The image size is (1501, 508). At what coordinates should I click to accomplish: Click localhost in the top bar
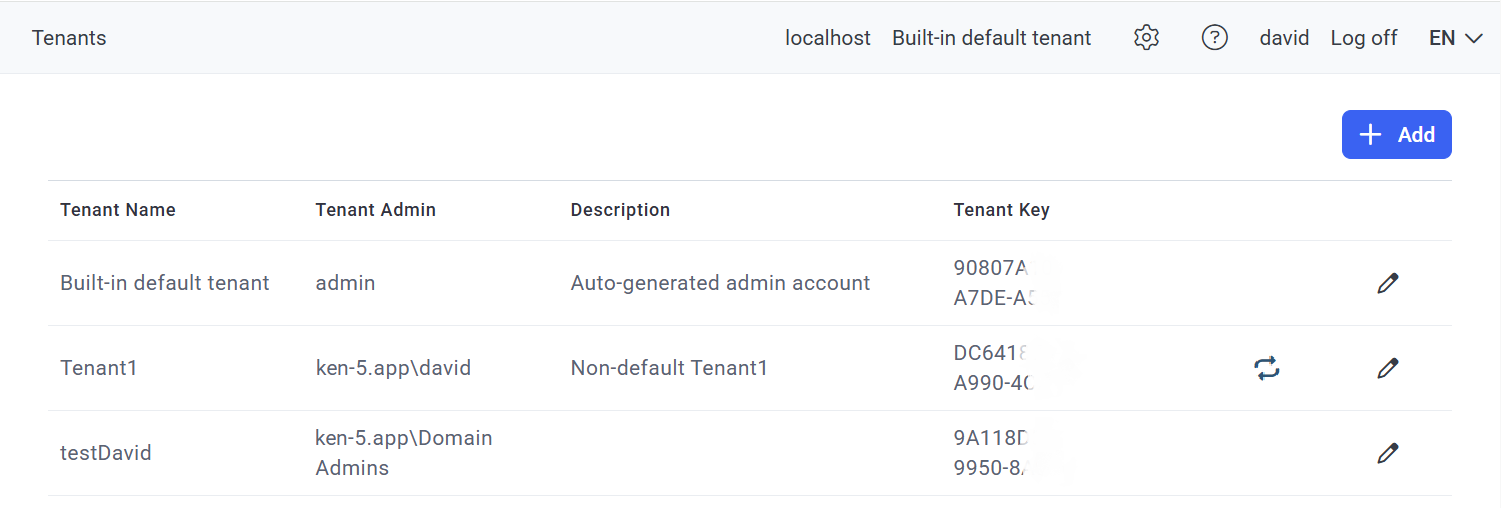[x=828, y=38]
